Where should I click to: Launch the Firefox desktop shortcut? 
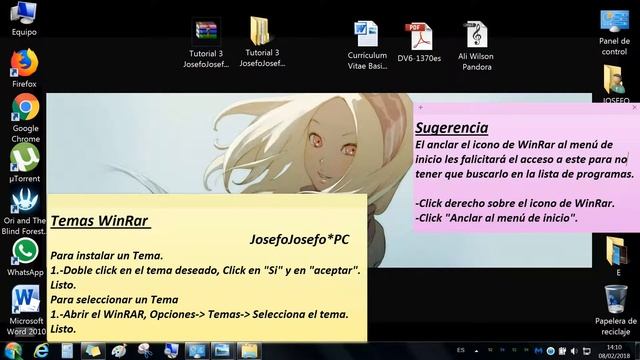coord(24,68)
